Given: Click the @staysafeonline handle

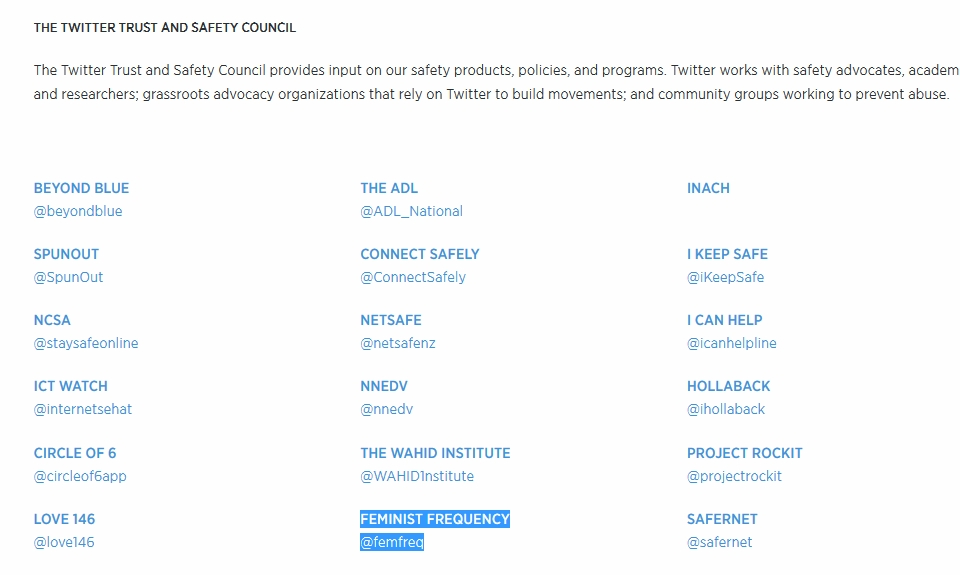Looking at the screenshot, I should [86, 343].
